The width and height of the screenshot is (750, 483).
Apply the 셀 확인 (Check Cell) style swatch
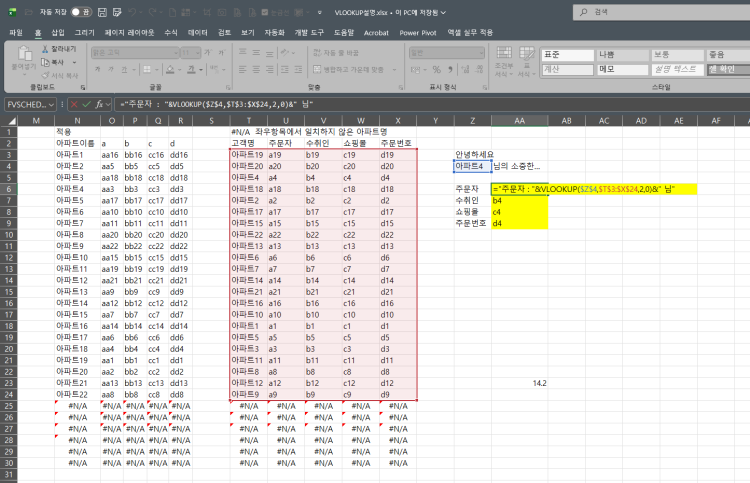pyautogui.click(x=727, y=69)
